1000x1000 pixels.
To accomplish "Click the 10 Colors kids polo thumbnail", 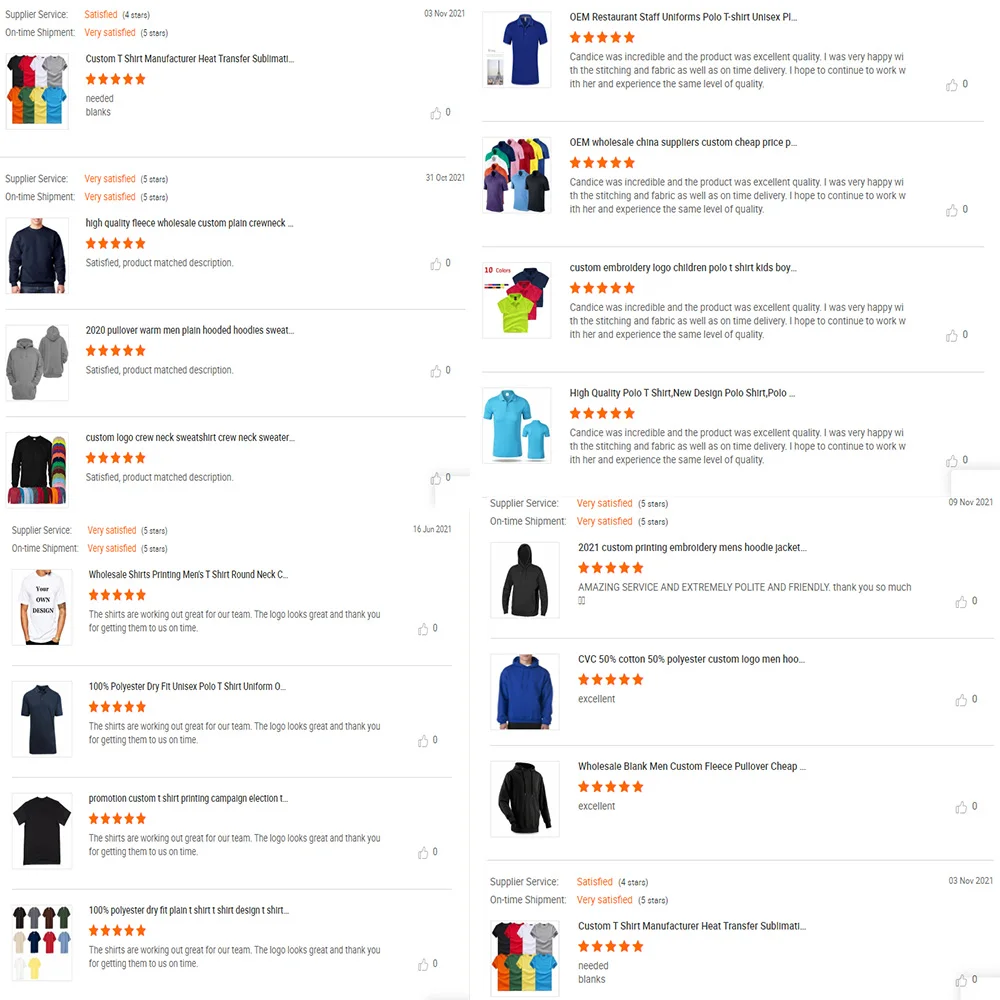I will [517, 300].
